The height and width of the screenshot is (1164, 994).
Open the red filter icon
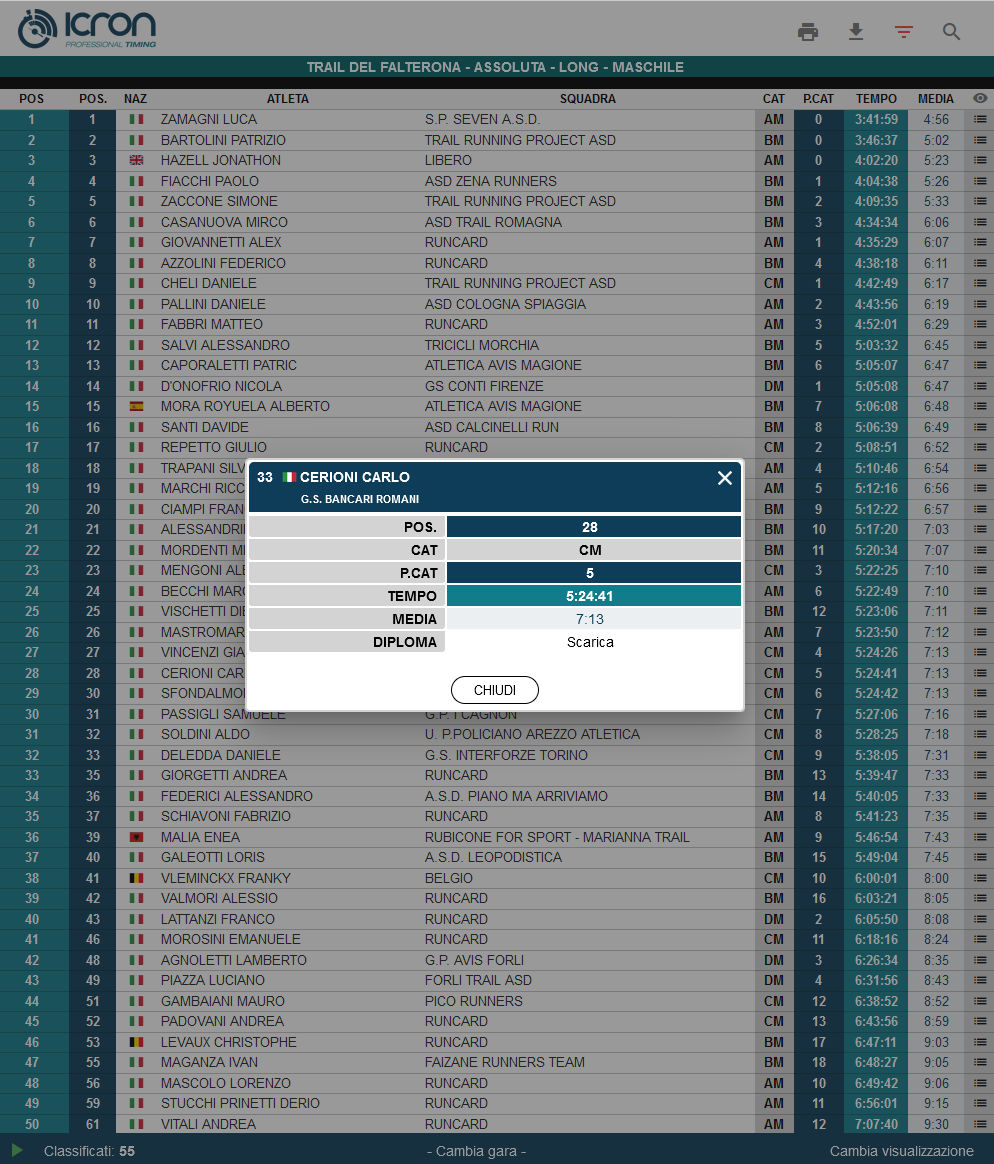tap(904, 32)
